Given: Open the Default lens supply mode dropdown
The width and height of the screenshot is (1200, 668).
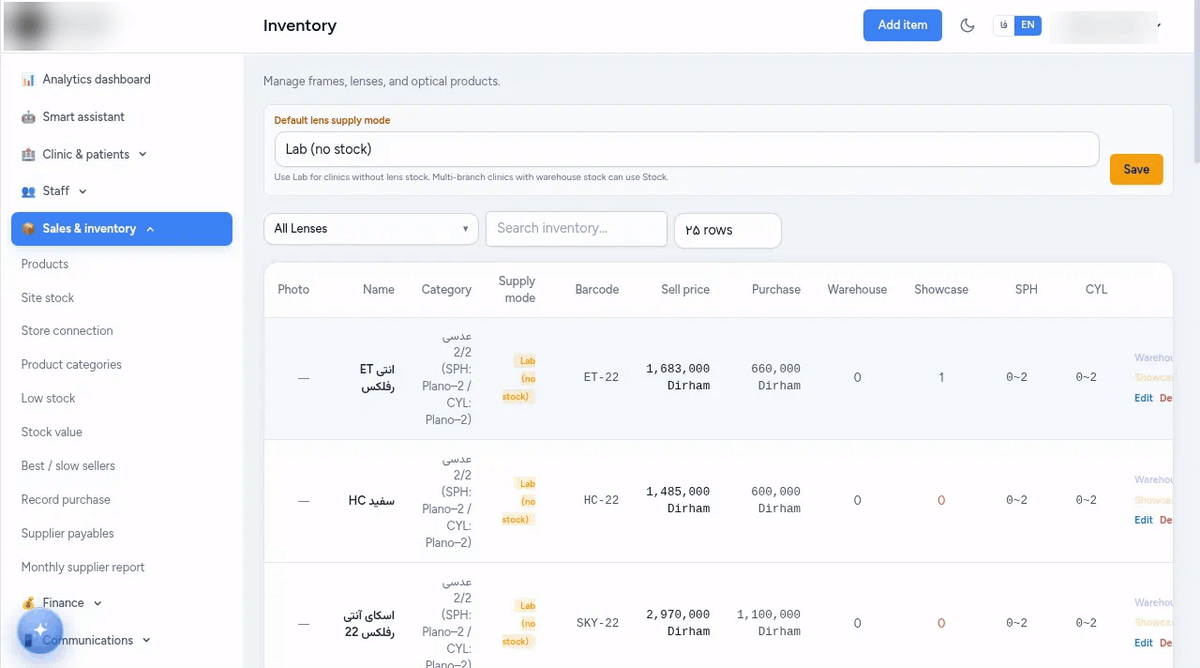Looking at the screenshot, I should (x=686, y=149).
